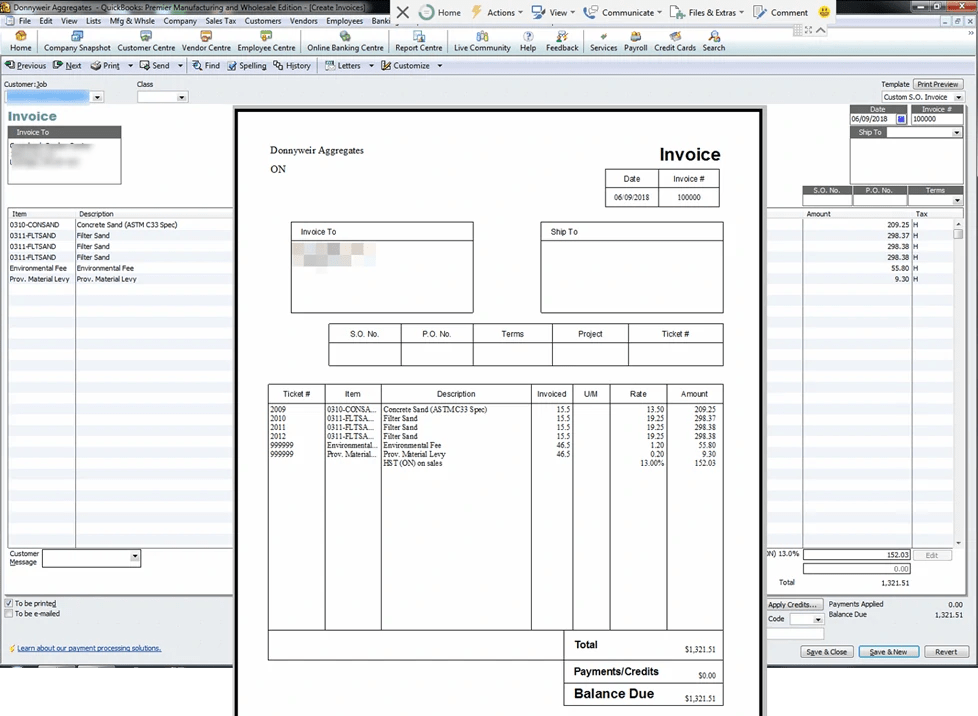Click the smiley feedback icon
Screen dimensions: 978x716
pyautogui.click(x=824, y=12)
